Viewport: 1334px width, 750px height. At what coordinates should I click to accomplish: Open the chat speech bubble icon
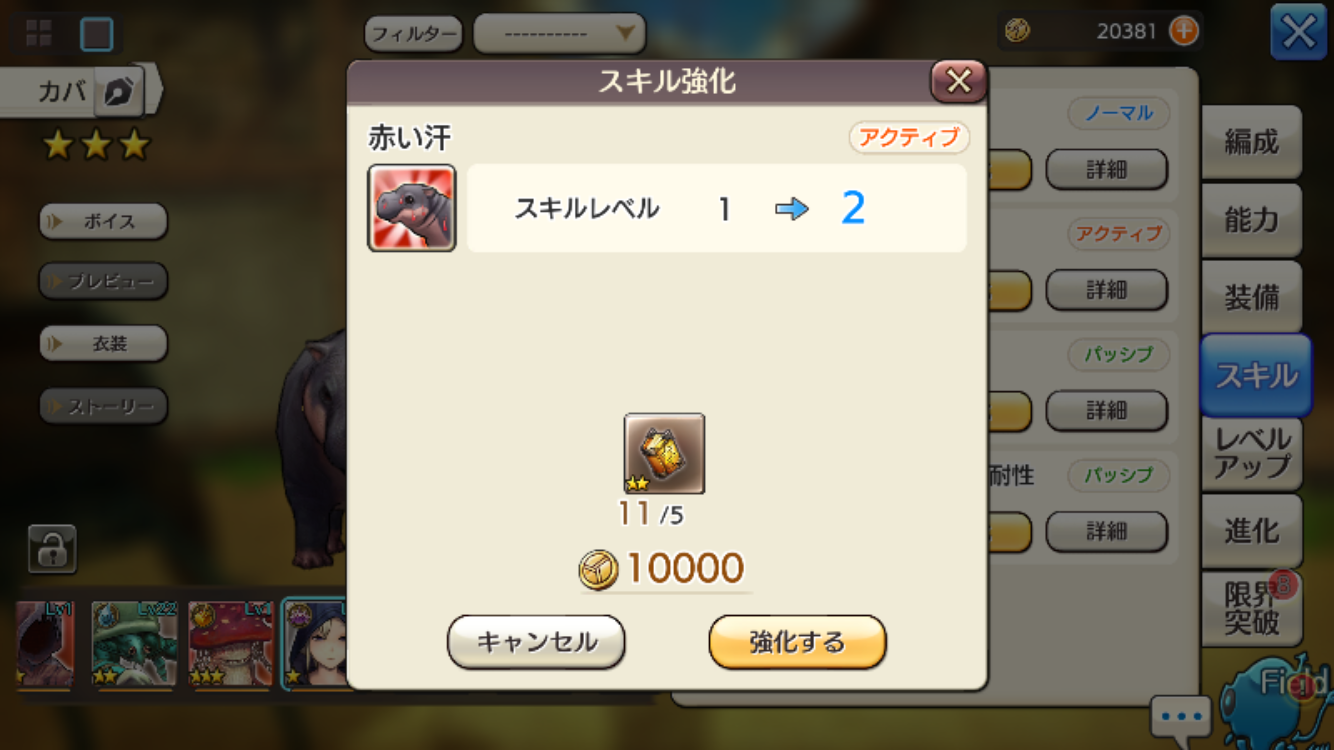point(1181,716)
